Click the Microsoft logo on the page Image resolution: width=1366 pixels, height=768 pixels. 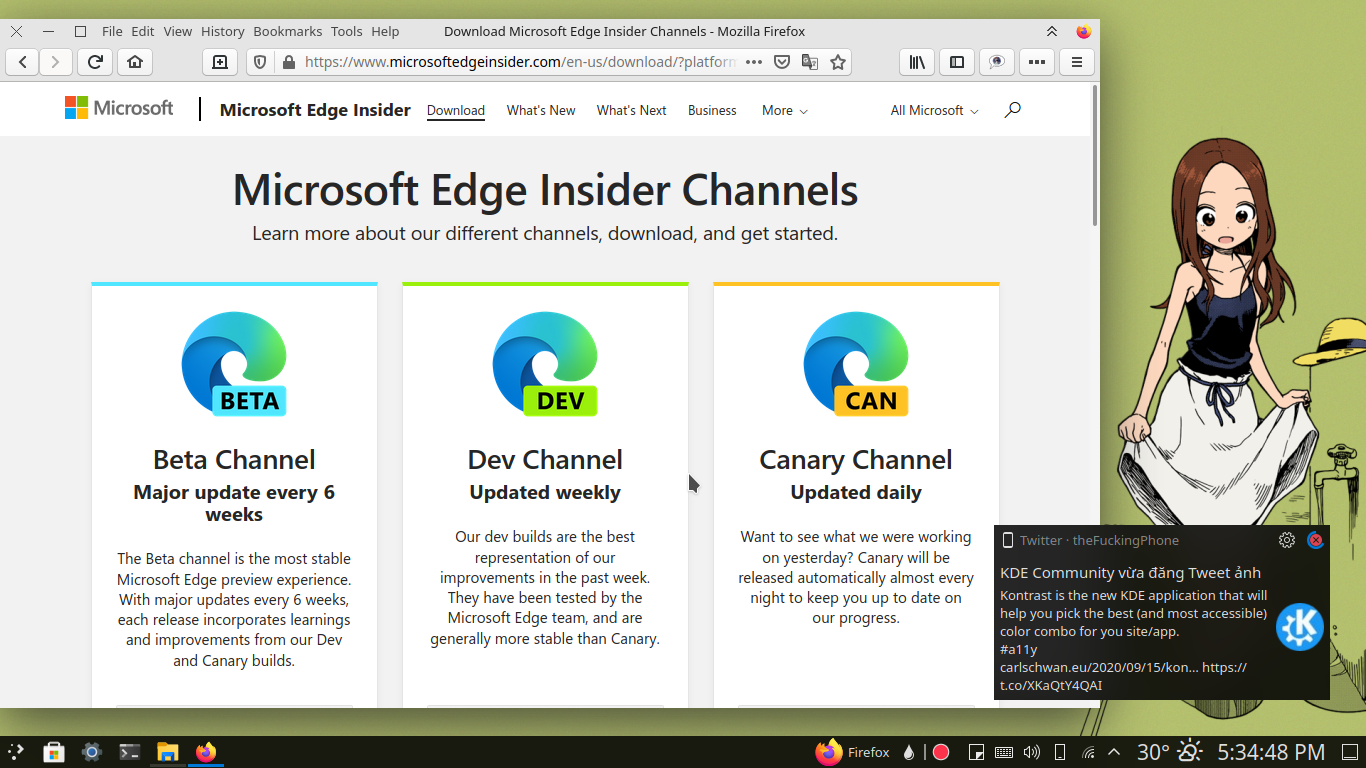119,108
